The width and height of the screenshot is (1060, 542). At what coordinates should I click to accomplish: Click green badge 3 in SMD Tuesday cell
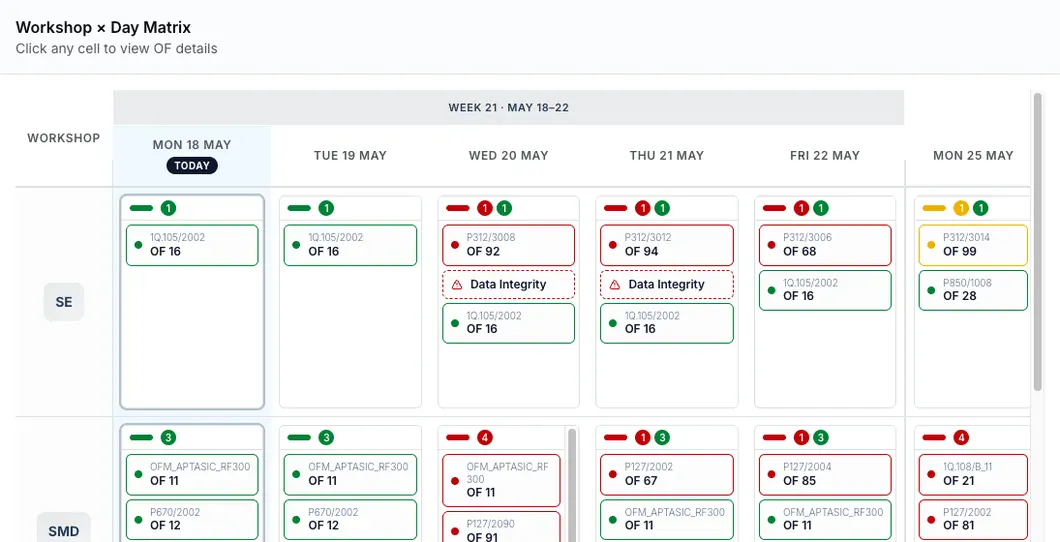[327, 437]
